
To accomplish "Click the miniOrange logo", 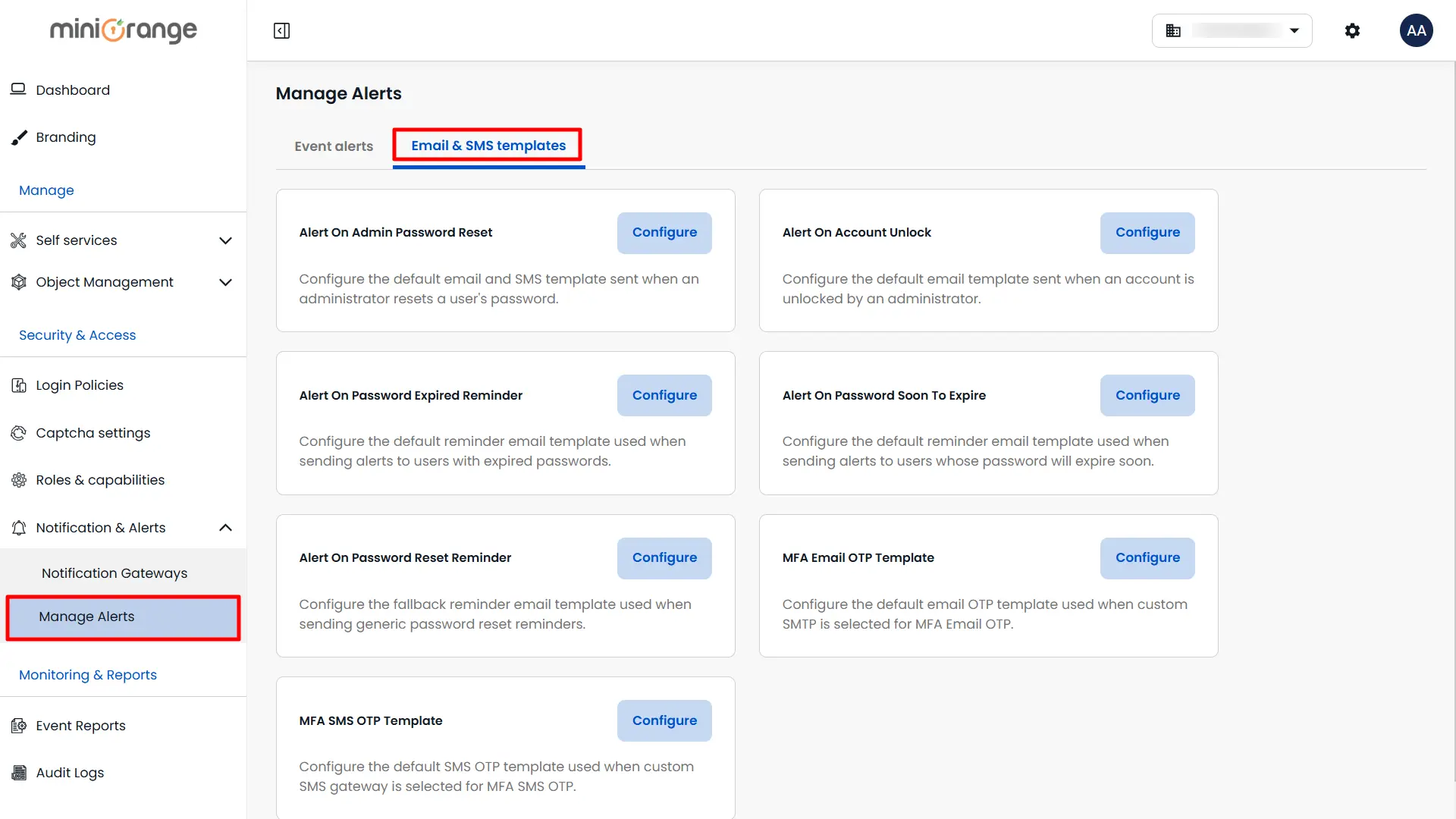I will [x=124, y=30].
